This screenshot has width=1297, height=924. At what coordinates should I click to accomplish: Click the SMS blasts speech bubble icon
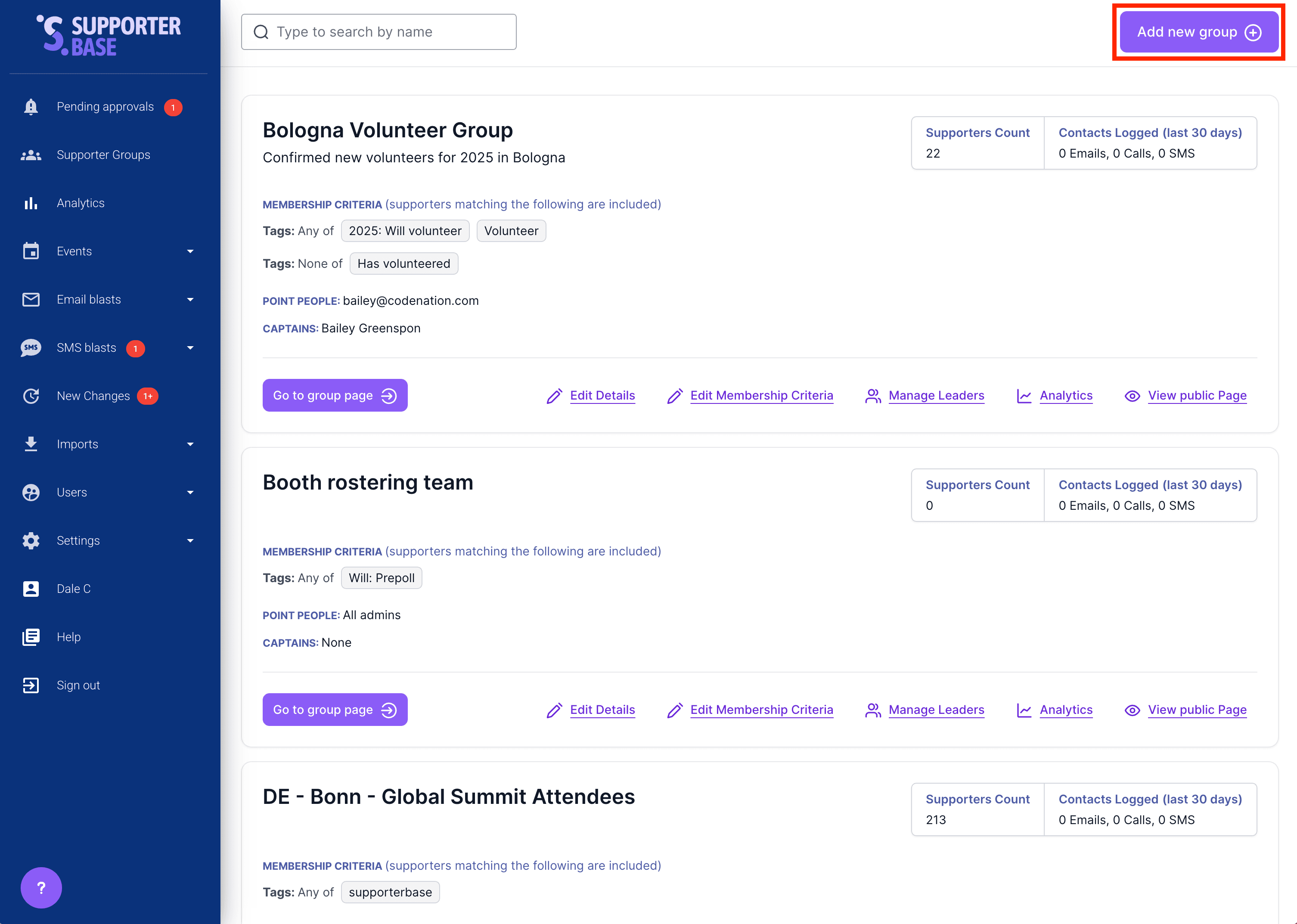tap(31, 347)
